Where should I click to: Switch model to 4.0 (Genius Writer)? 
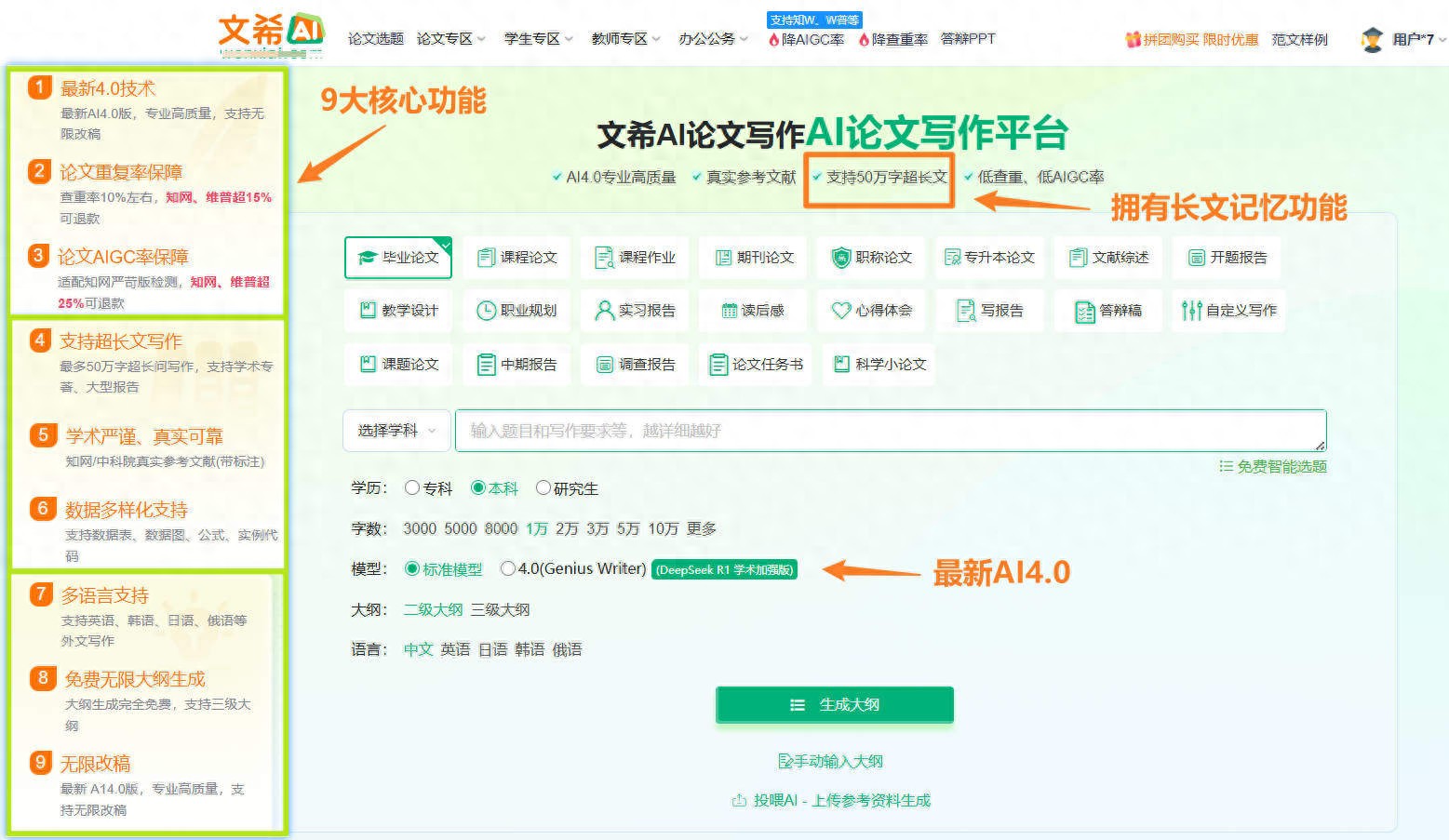click(x=508, y=568)
